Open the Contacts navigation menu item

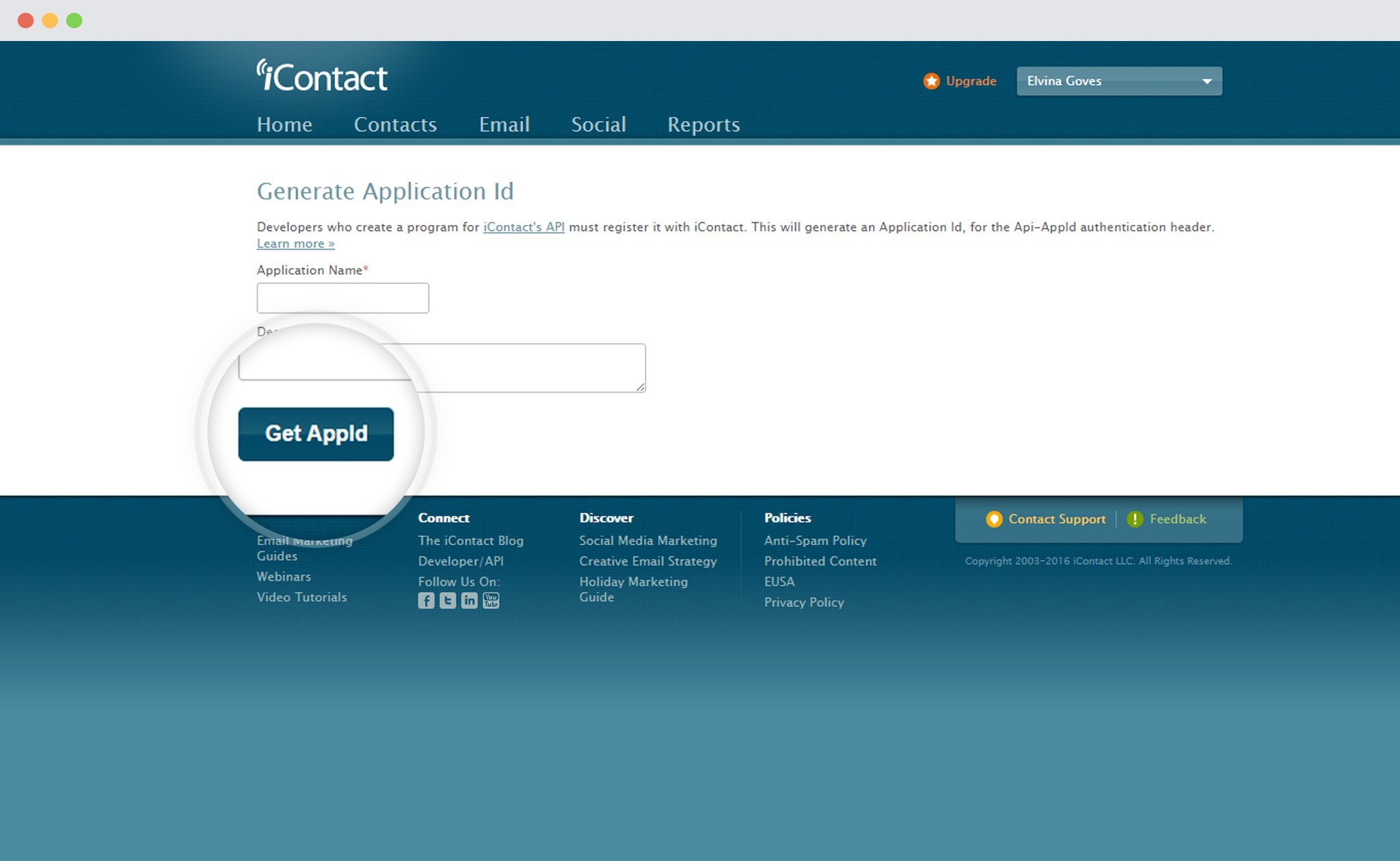[395, 125]
